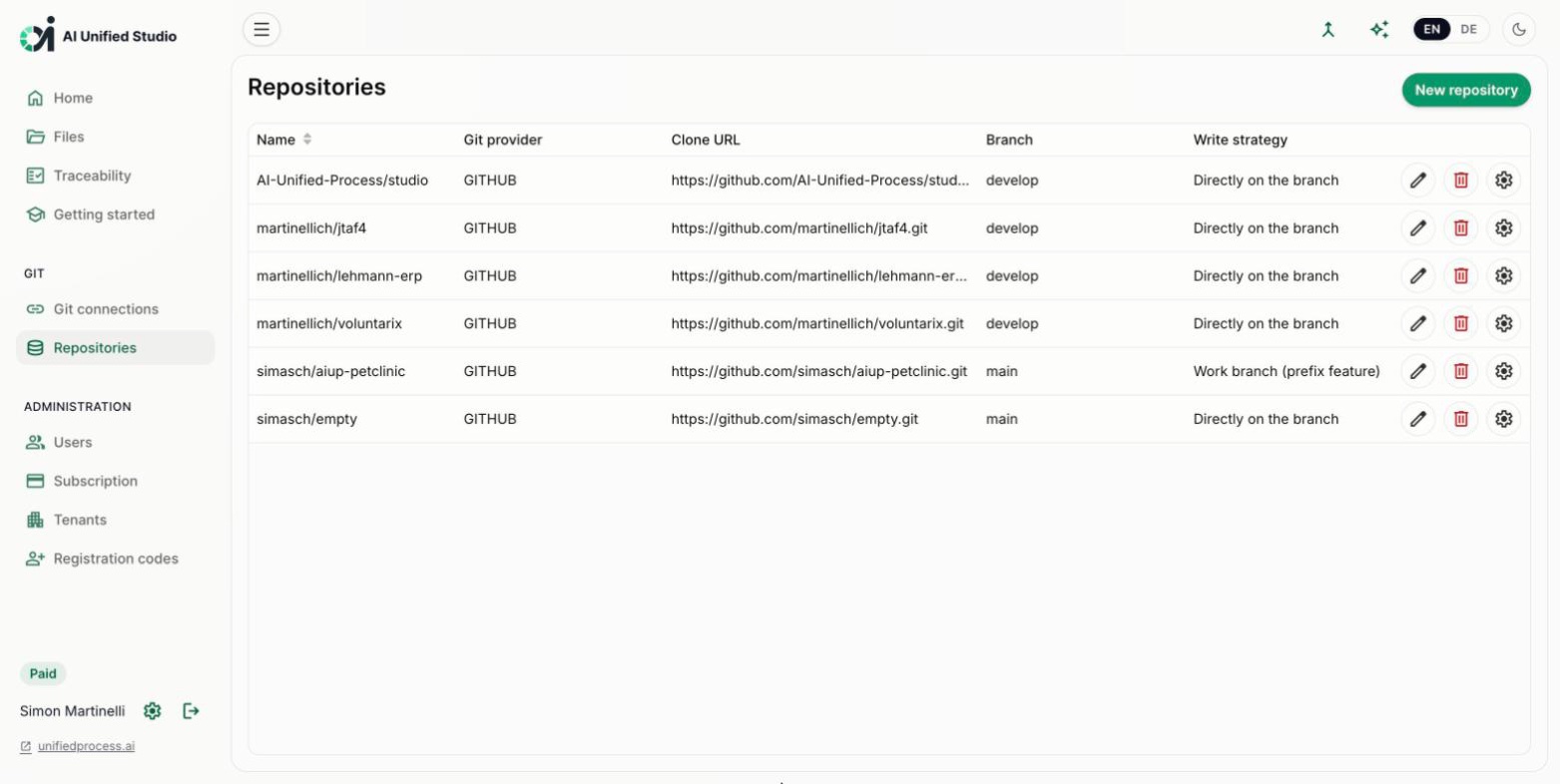The width and height of the screenshot is (1560, 784).
Task: Open settings for AI-Unified-Process/studio repository
Action: pyautogui.click(x=1504, y=181)
